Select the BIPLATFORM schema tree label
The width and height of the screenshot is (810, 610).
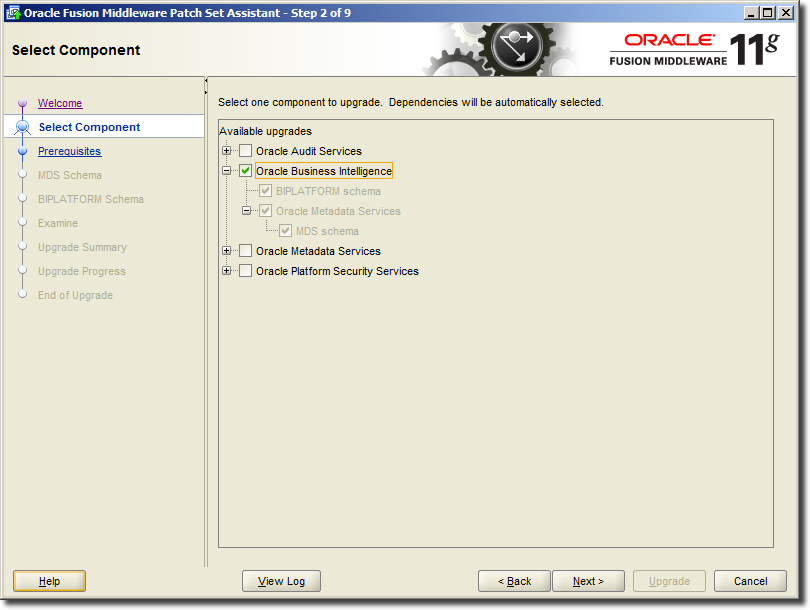coord(328,191)
